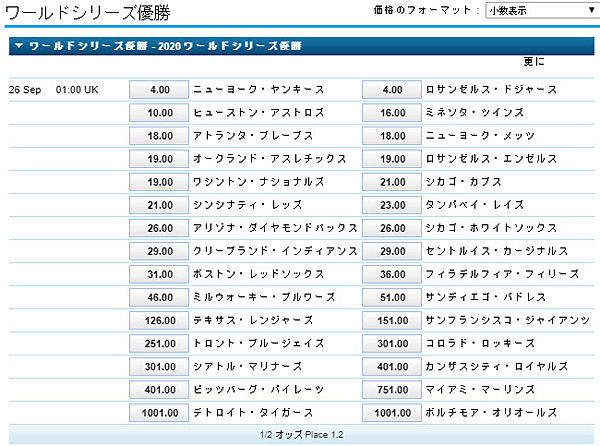The image size is (600, 446).
Task: Select 16.00 odds for ミネソタ・ツインズ
Action: click(x=392, y=113)
